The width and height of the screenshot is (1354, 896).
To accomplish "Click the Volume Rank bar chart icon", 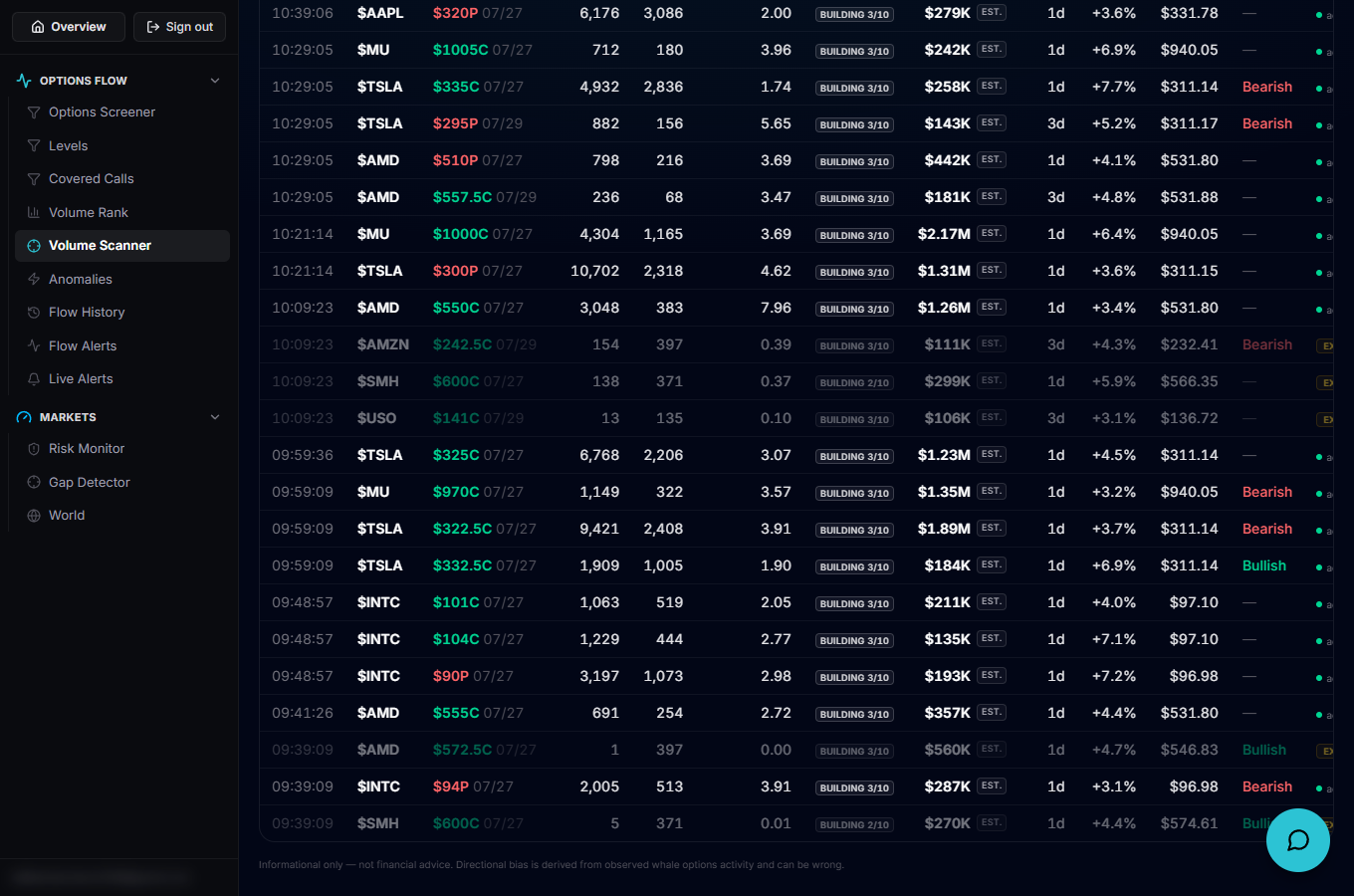I will click(x=34, y=212).
